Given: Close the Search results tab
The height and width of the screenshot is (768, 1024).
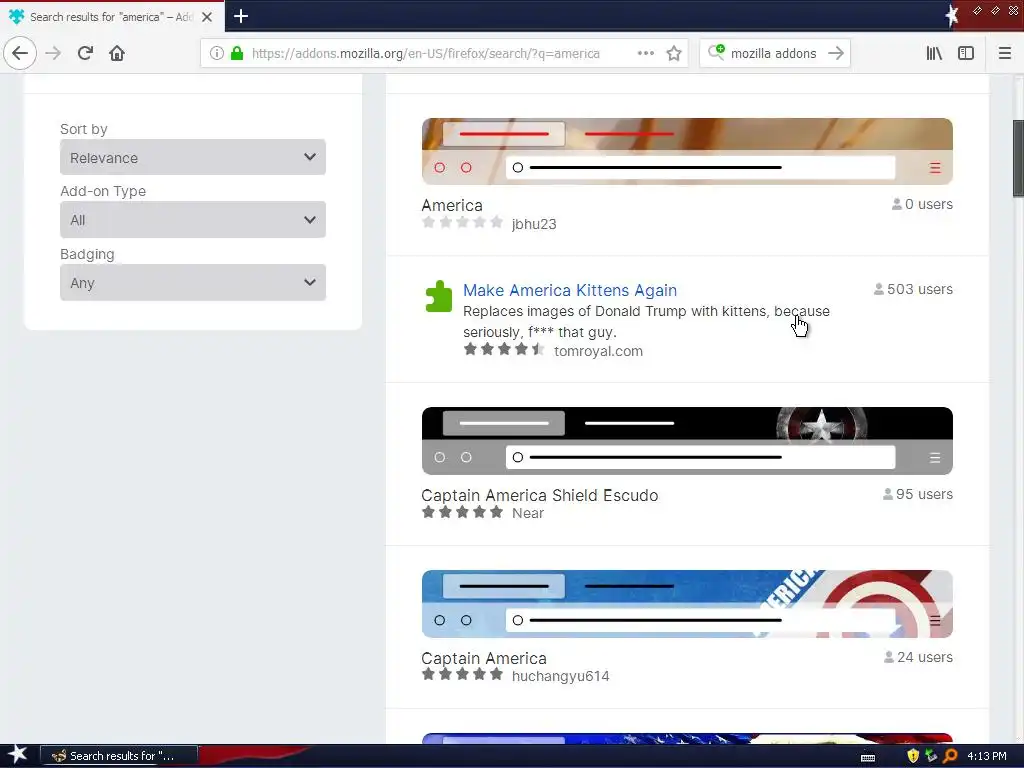Looking at the screenshot, I should pyautogui.click(x=207, y=17).
